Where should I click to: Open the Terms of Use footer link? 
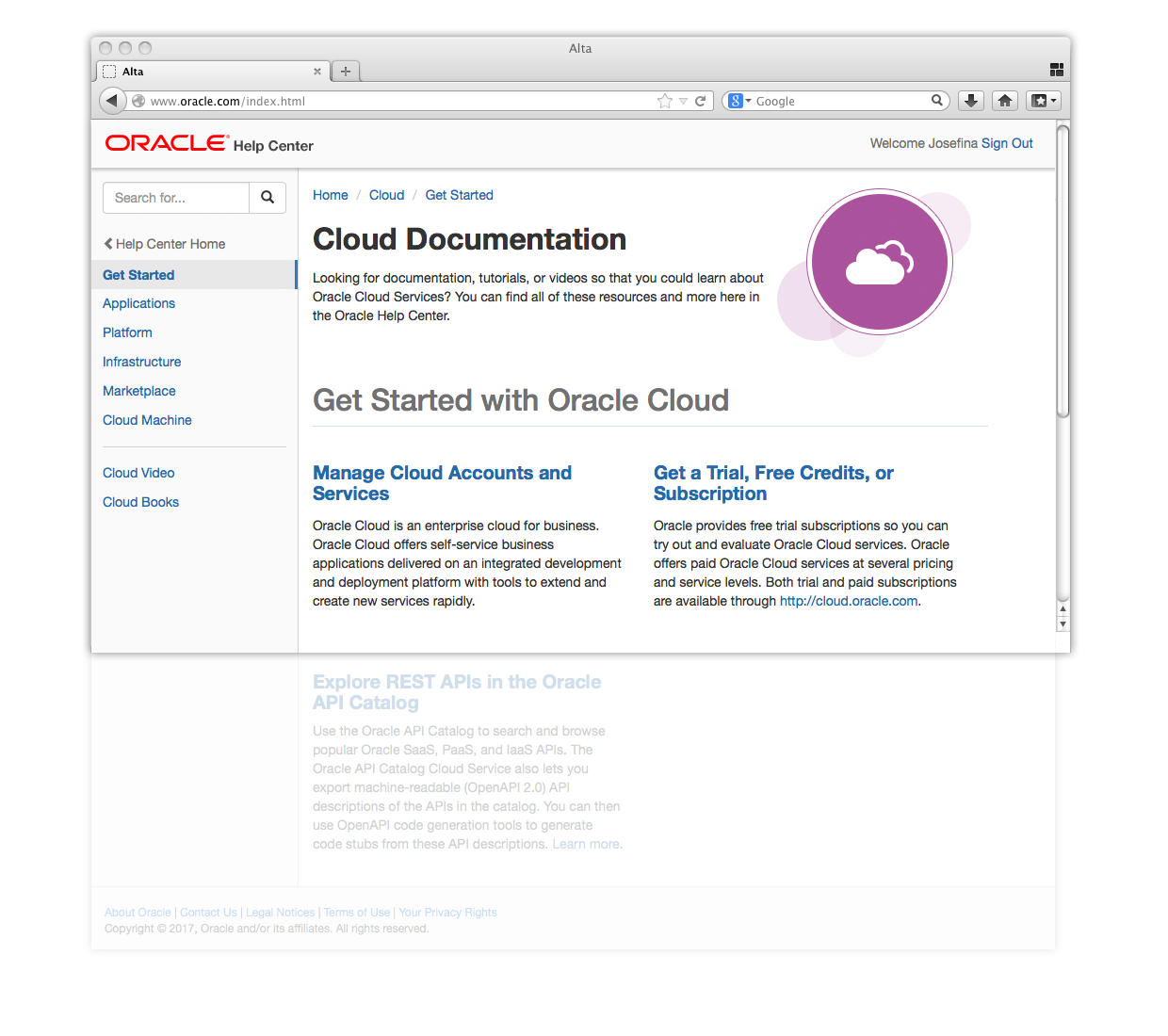click(x=356, y=913)
